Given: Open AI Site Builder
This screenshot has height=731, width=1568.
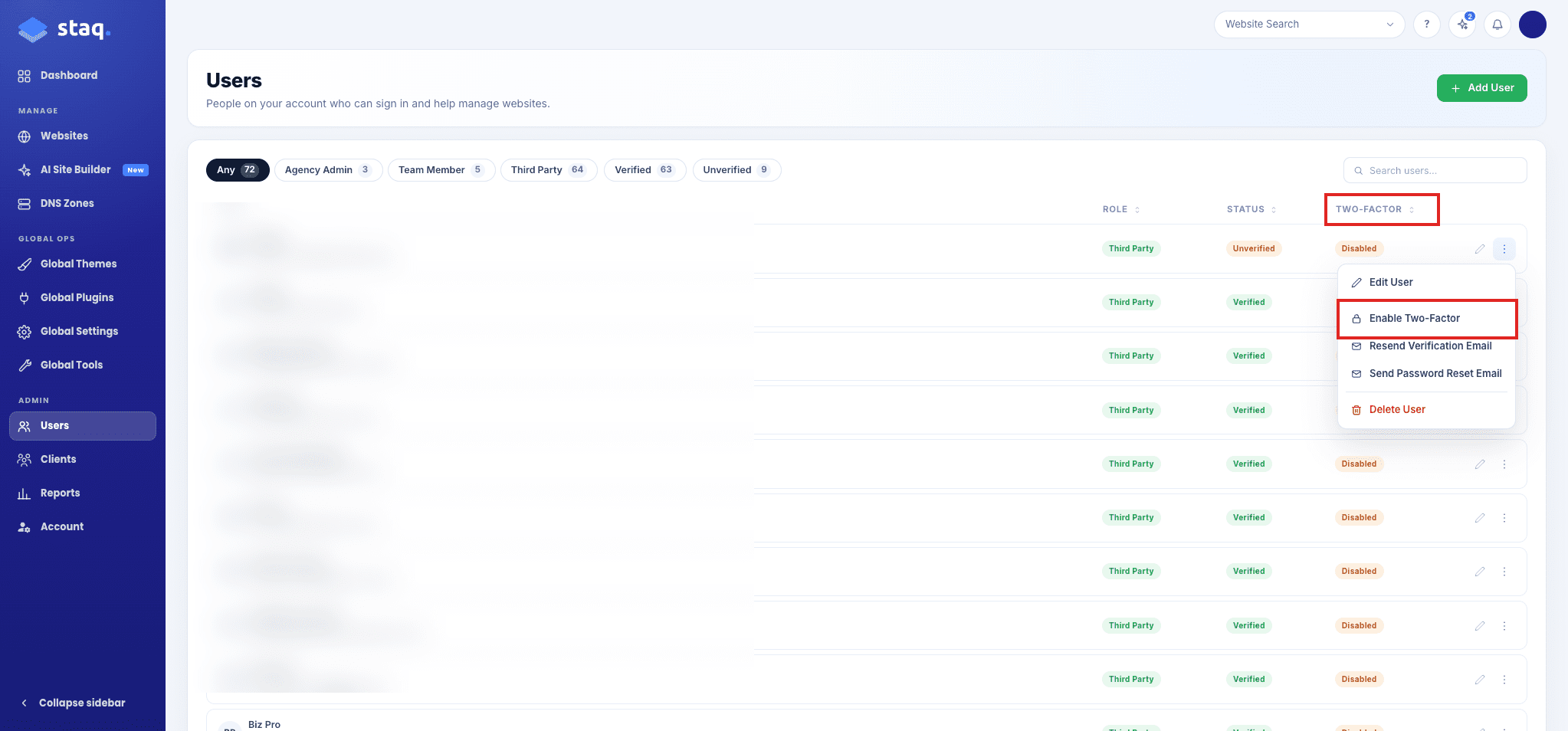Looking at the screenshot, I should (x=76, y=169).
